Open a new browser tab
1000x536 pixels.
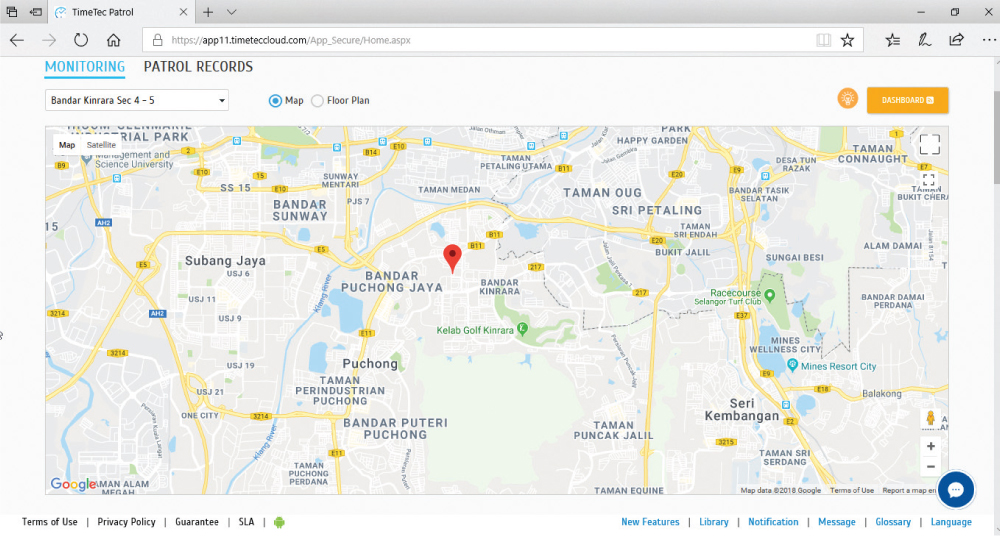pyautogui.click(x=208, y=12)
